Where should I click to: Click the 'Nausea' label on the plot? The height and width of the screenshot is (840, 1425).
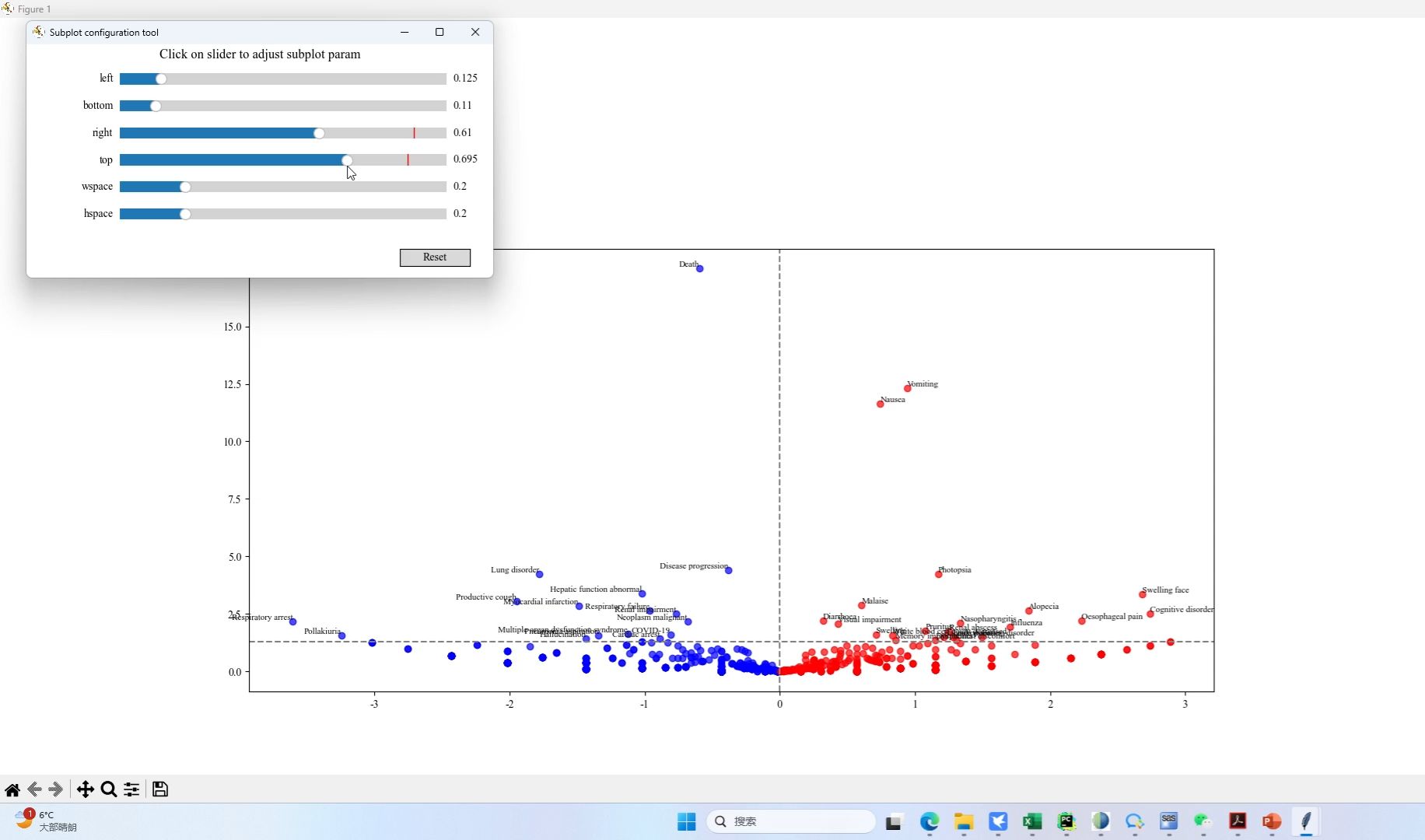(x=893, y=399)
